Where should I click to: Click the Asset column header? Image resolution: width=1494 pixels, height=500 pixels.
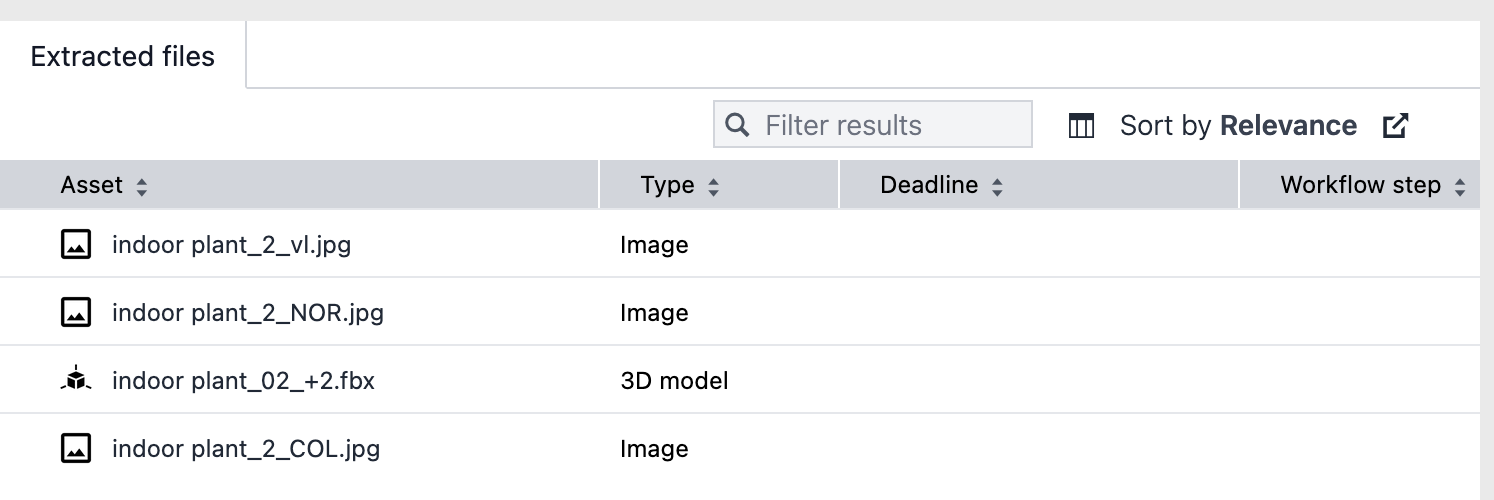92,185
